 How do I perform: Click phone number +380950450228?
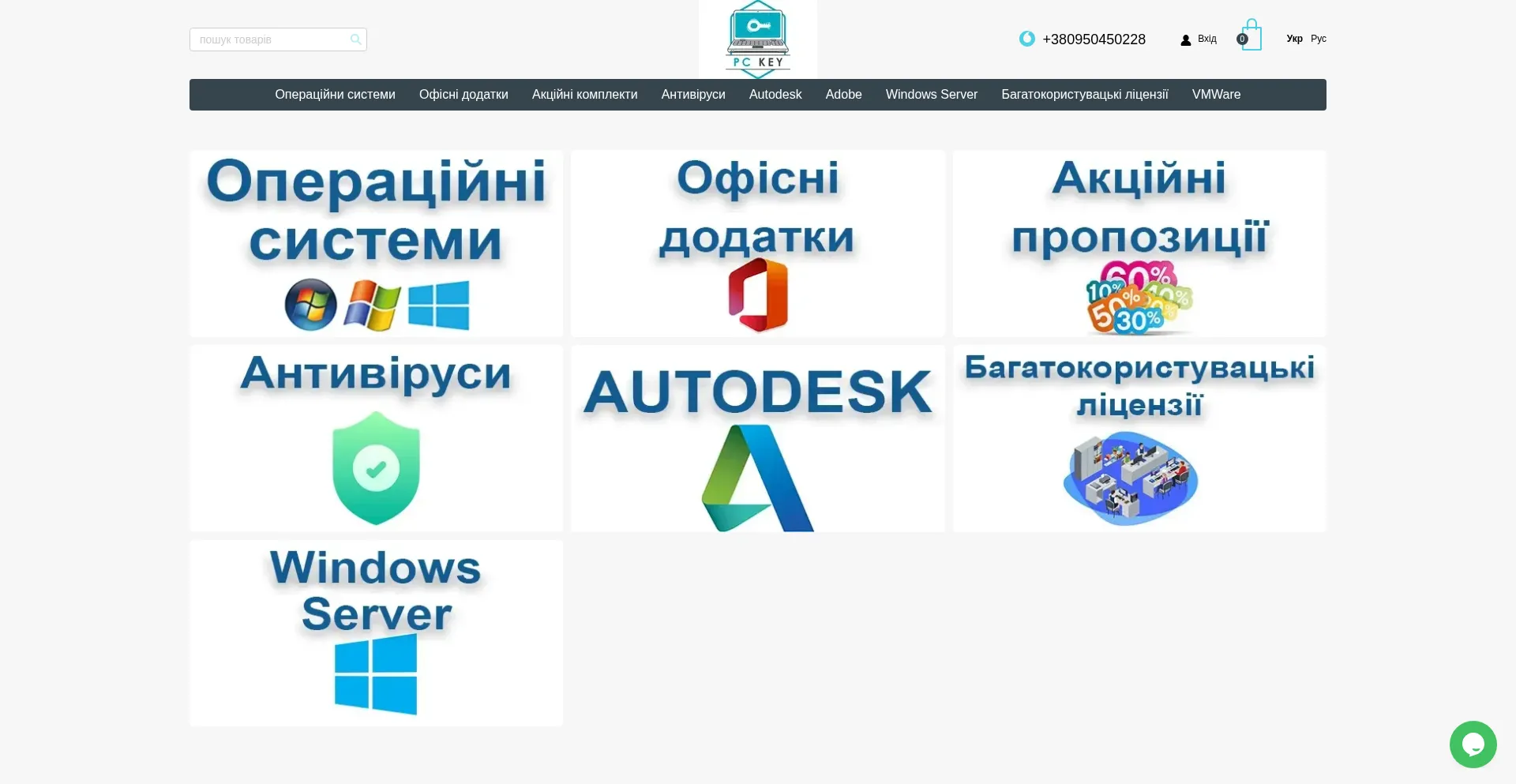[x=1094, y=39]
